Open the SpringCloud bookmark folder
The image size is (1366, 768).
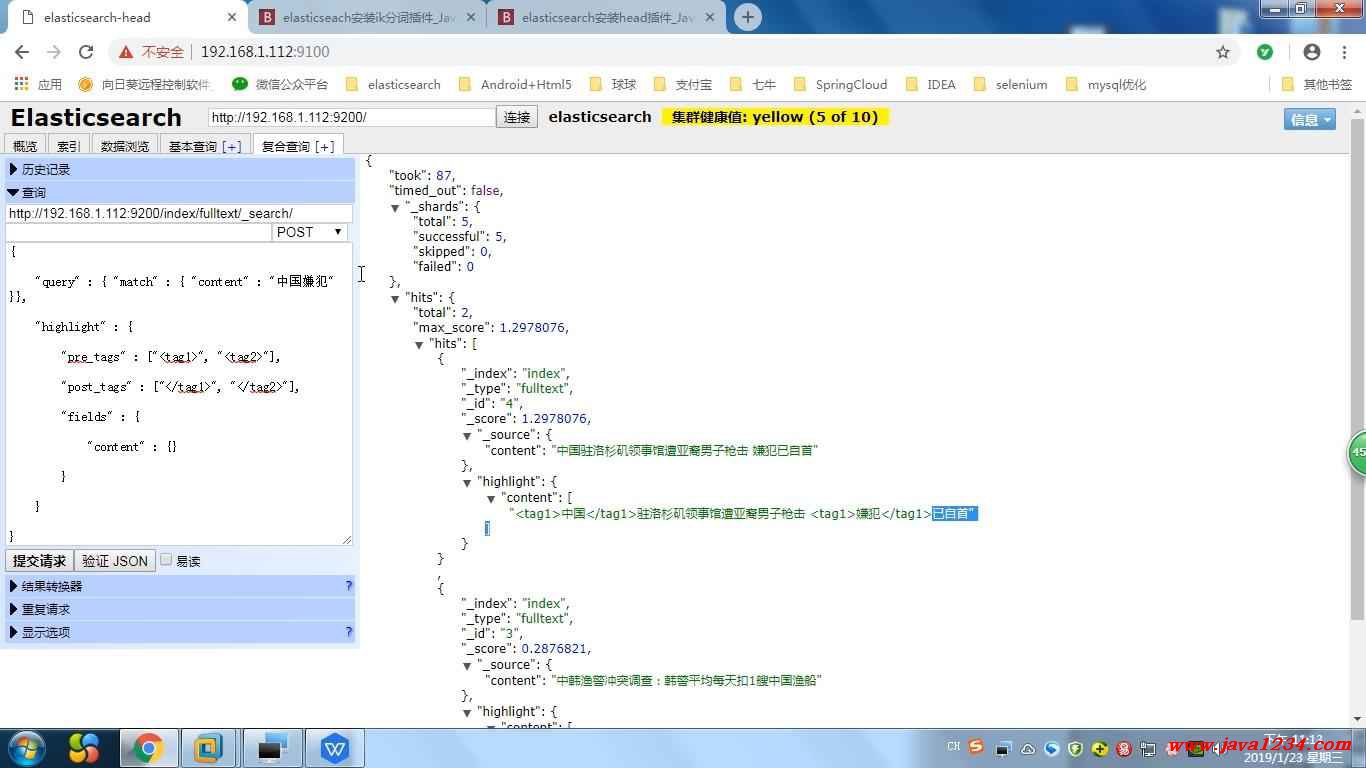click(840, 84)
